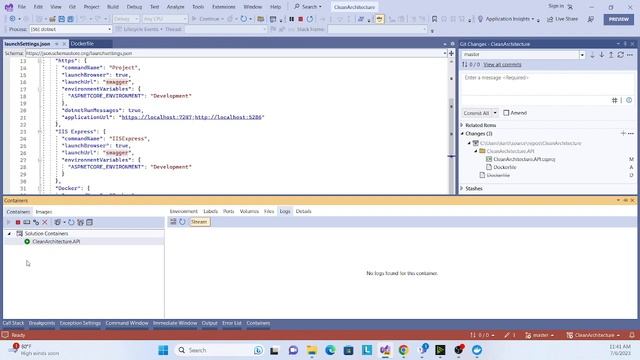The height and width of the screenshot is (360, 640).
Task: Open the Ports tab for container
Action: [229, 211]
